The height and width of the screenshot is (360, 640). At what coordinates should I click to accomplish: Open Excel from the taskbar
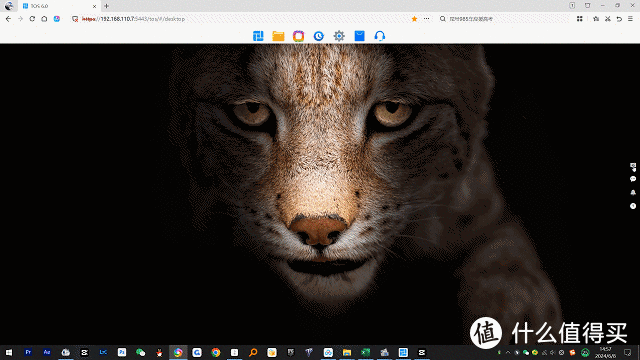coord(366,352)
